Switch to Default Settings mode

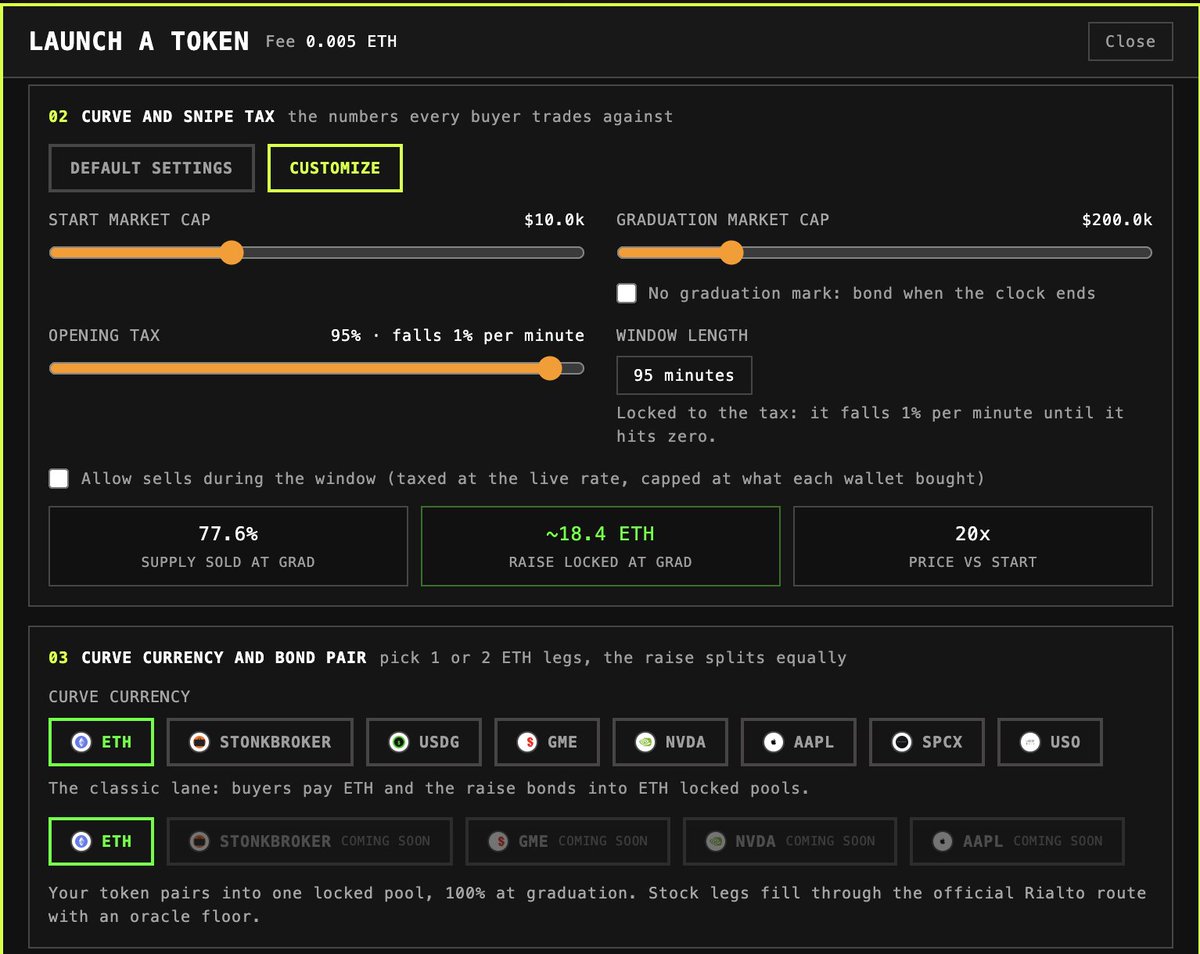[151, 168]
